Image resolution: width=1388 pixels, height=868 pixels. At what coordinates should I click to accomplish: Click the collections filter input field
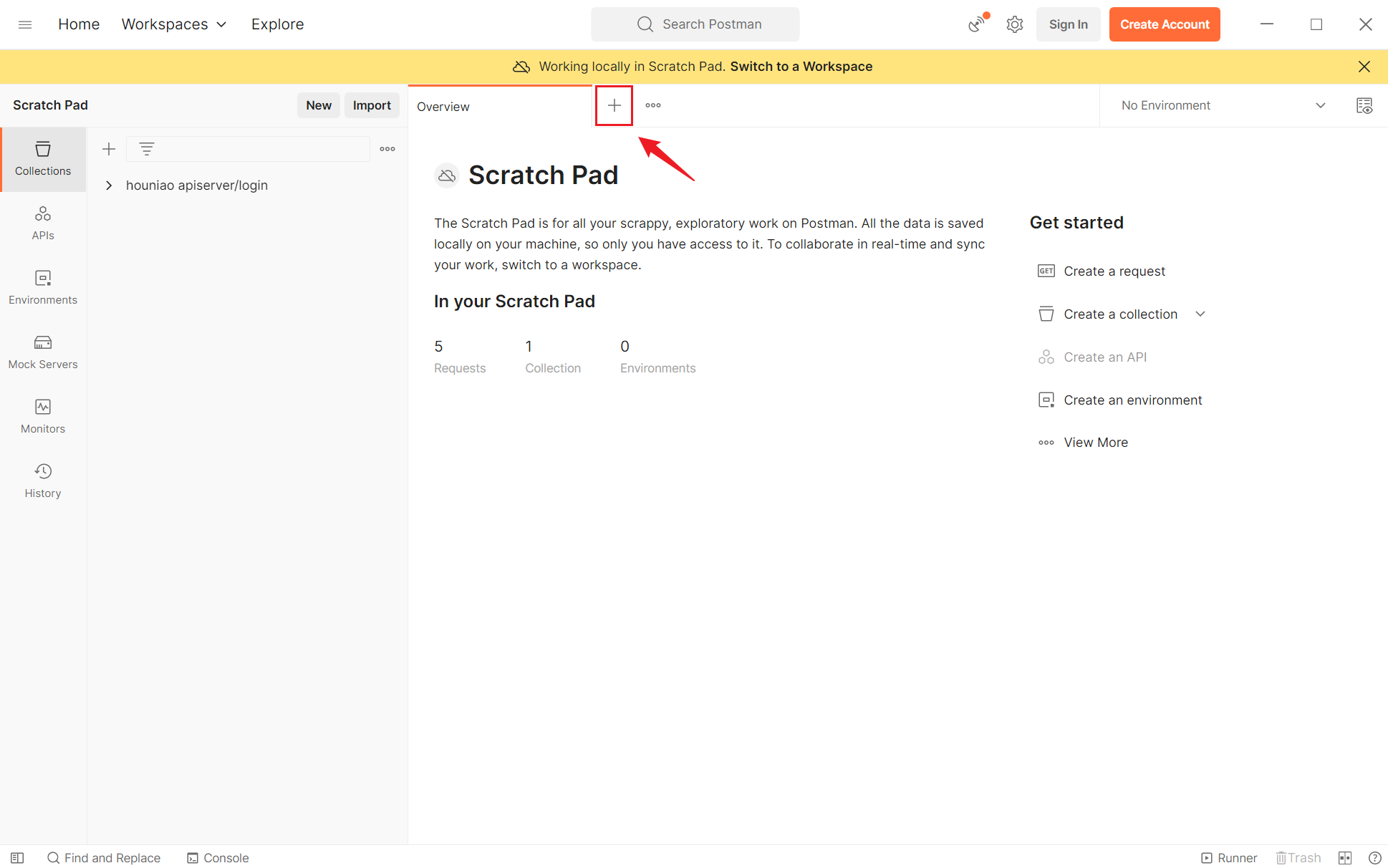tap(248, 149)
